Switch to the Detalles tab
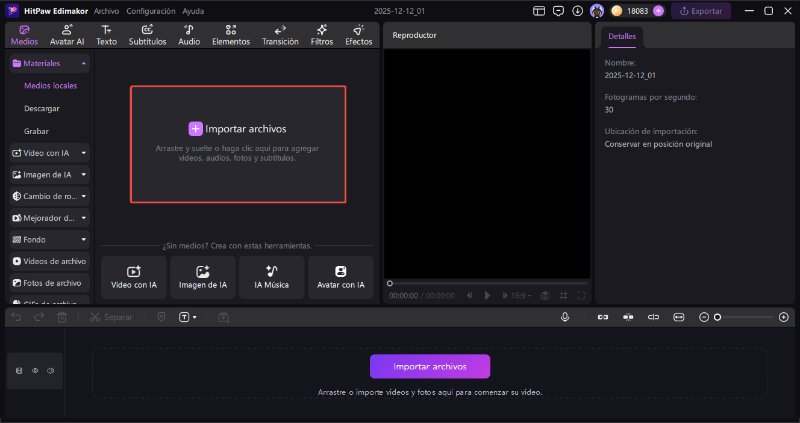 (x=621, y=36)
